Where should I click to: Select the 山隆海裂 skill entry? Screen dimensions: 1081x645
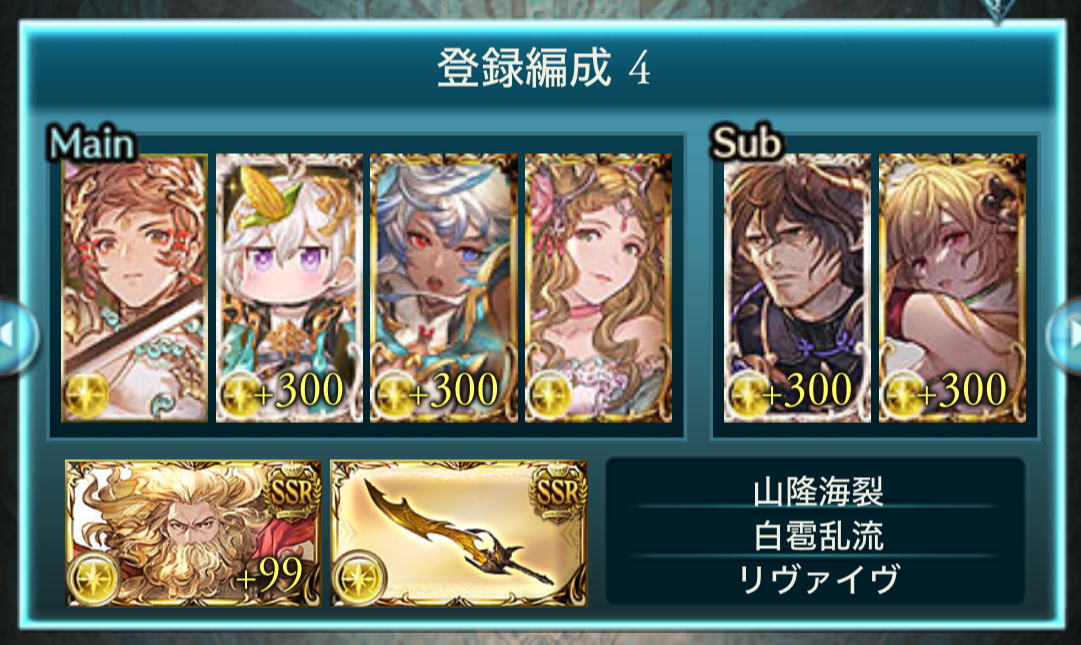[818, 492]
